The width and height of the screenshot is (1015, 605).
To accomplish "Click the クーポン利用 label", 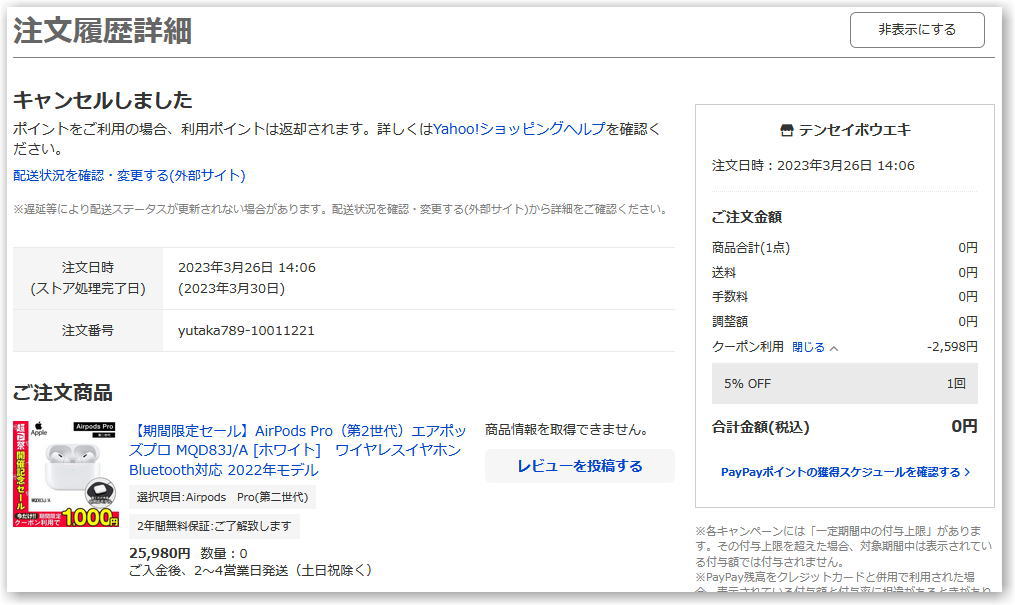I will click(748, 347).
